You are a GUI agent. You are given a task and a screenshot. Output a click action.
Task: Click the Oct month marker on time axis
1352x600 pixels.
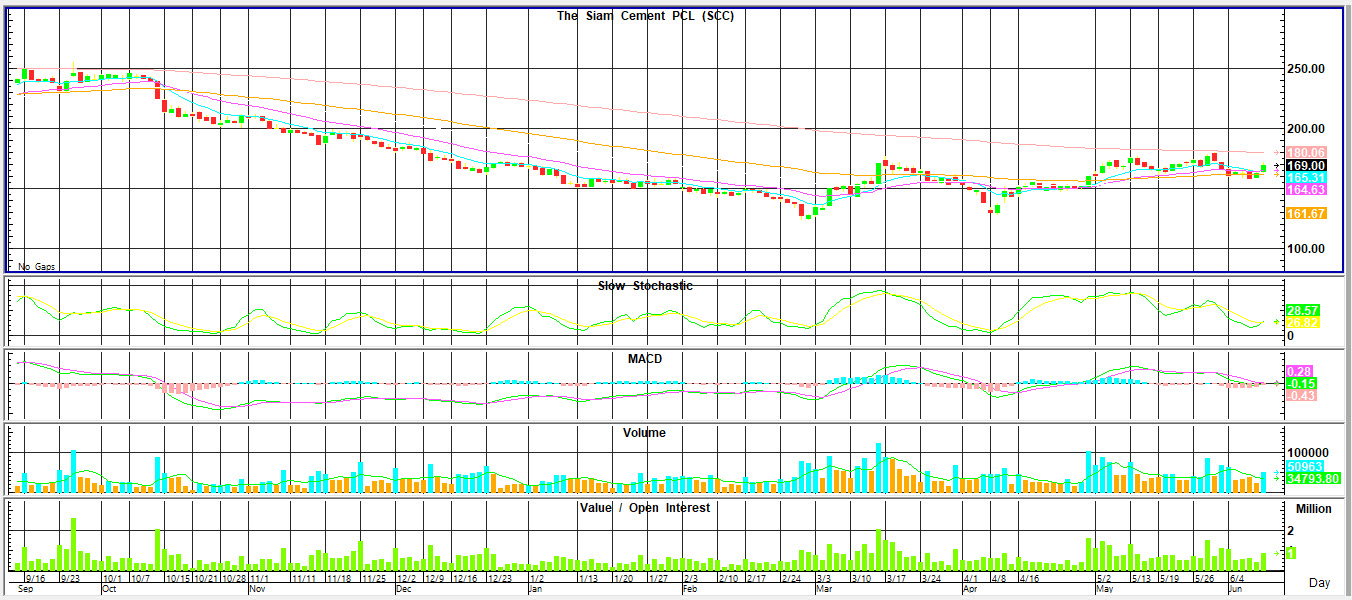point(109,590)
